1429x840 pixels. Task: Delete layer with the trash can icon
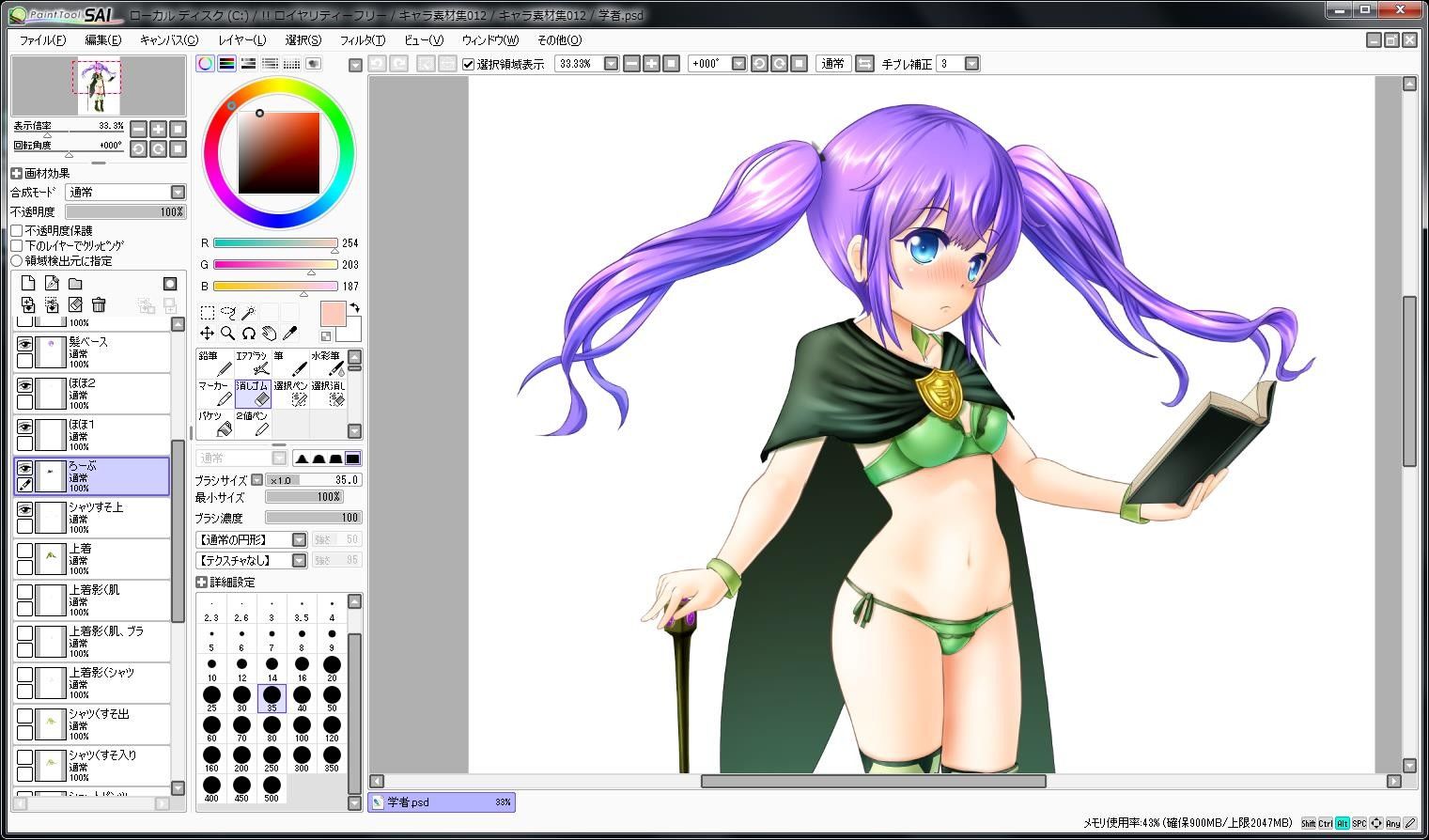click(99, 304)
